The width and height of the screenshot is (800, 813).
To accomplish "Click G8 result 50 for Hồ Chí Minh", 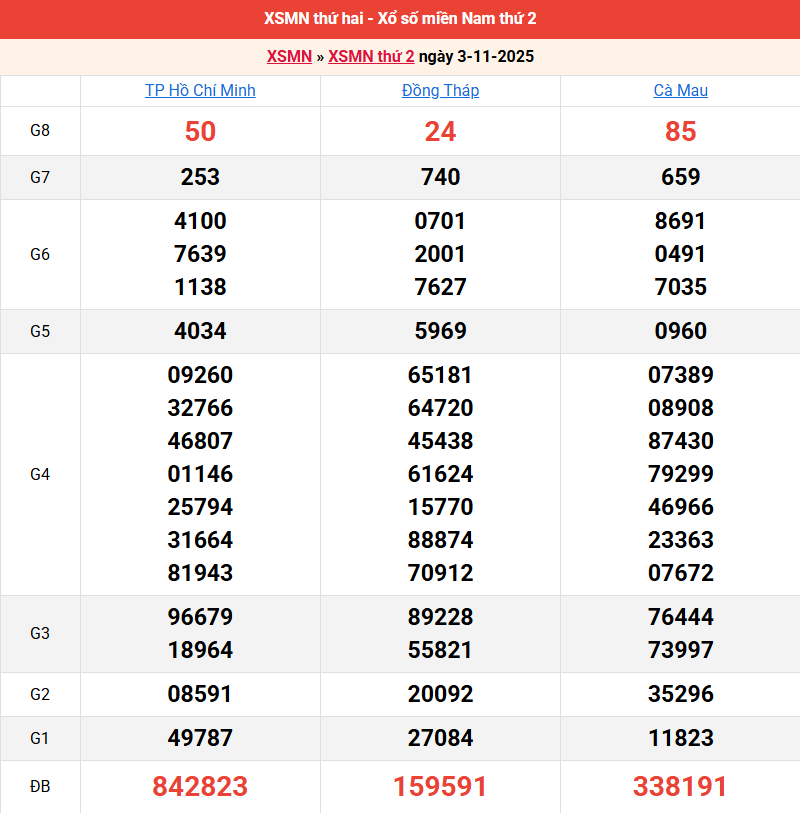I will pos(200,131).
